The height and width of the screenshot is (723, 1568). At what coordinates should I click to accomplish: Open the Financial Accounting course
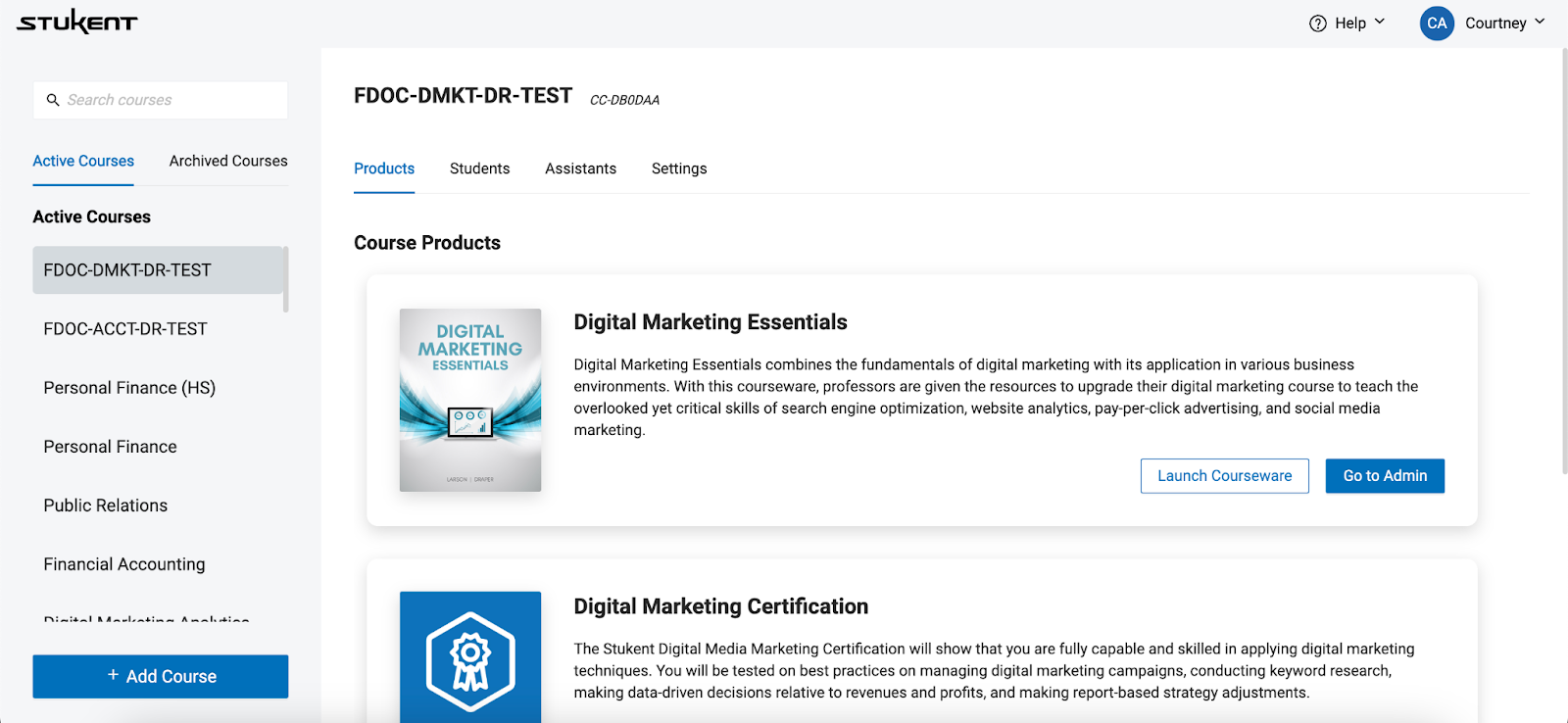(124, 564)
